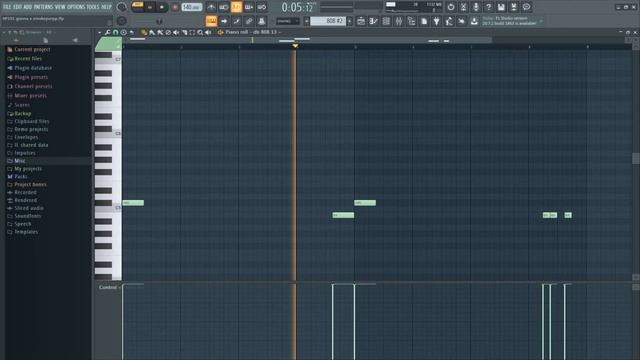The height and width of the screenshot is (360, 640).
Task: Click the tempo 140 field
Action: 191,7
